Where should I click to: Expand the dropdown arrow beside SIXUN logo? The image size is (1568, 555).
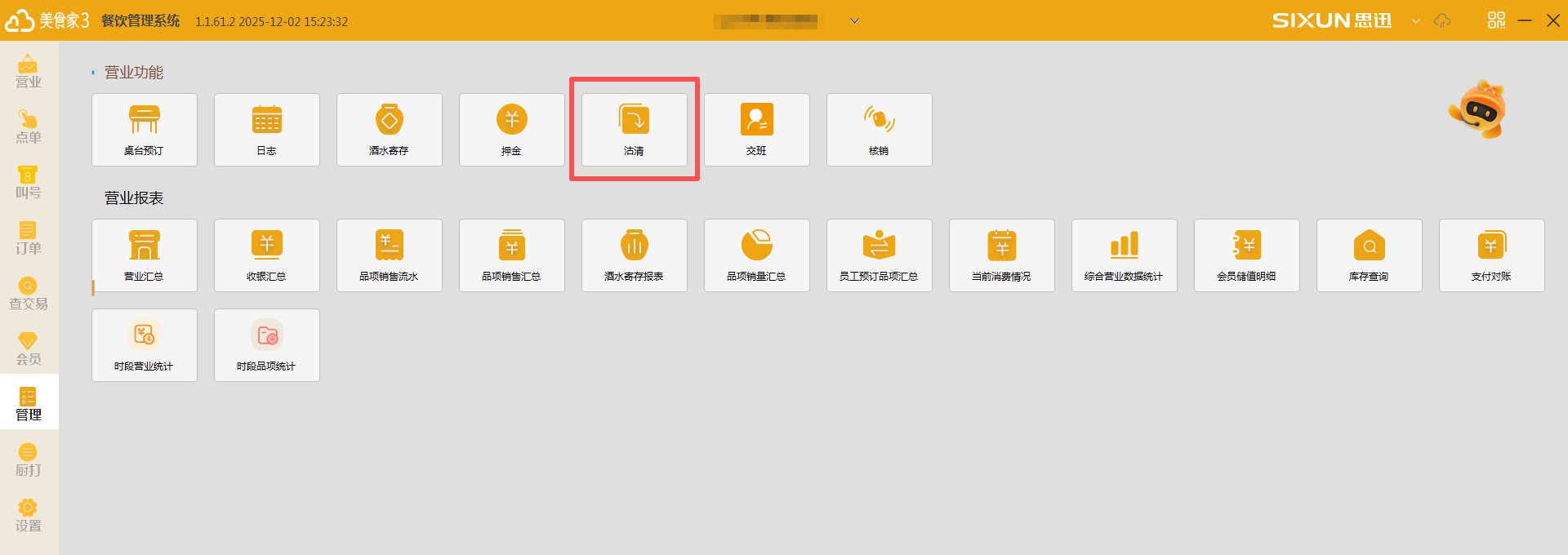[x=1415, y=21]
